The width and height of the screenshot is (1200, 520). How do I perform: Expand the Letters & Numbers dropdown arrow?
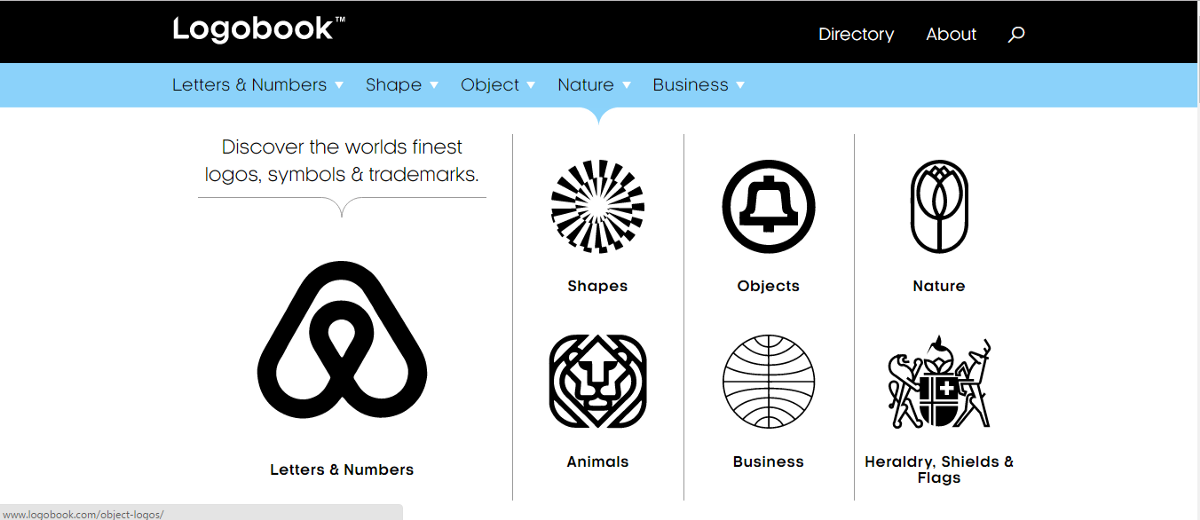coord(339,85)
